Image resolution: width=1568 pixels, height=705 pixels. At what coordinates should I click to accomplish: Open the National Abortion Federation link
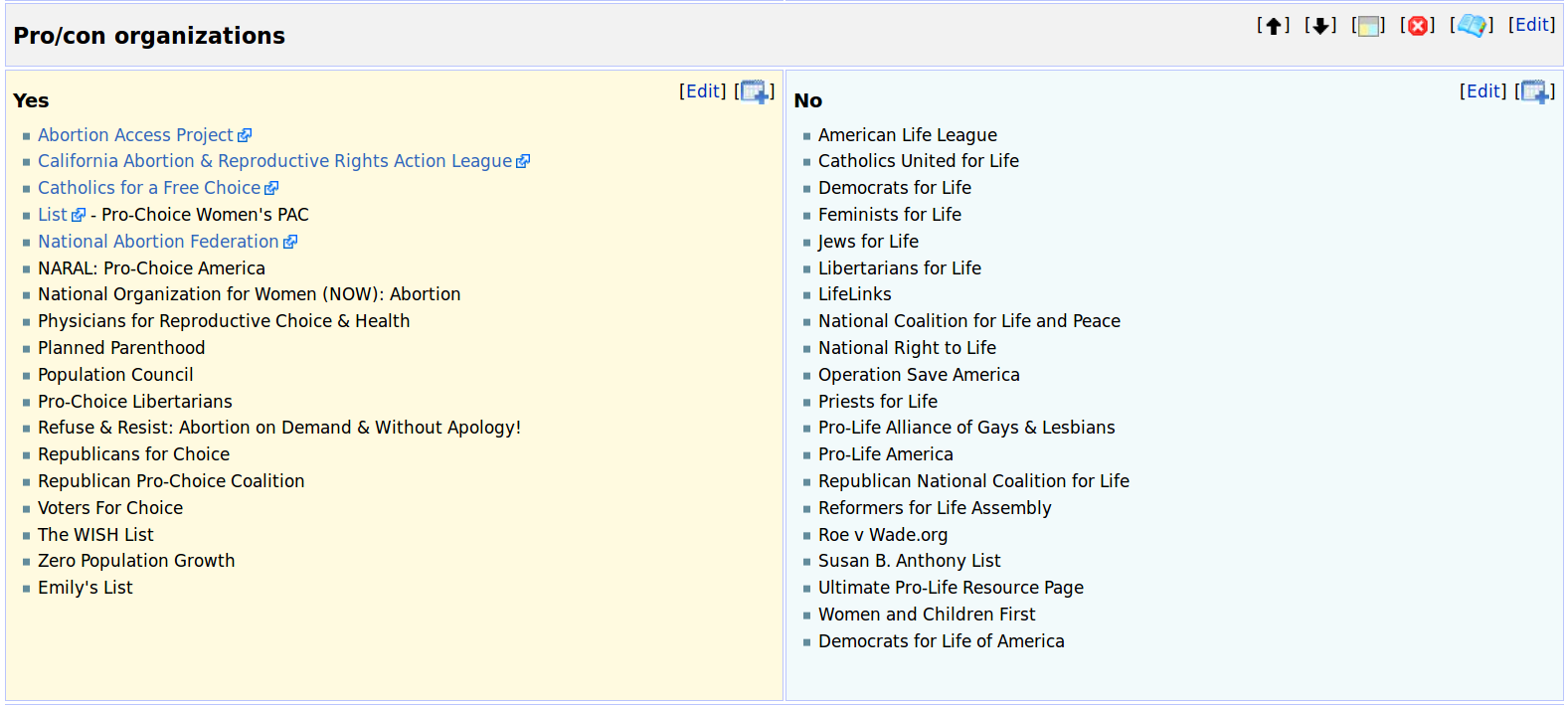pyautogui.click(x=158, y=242)
